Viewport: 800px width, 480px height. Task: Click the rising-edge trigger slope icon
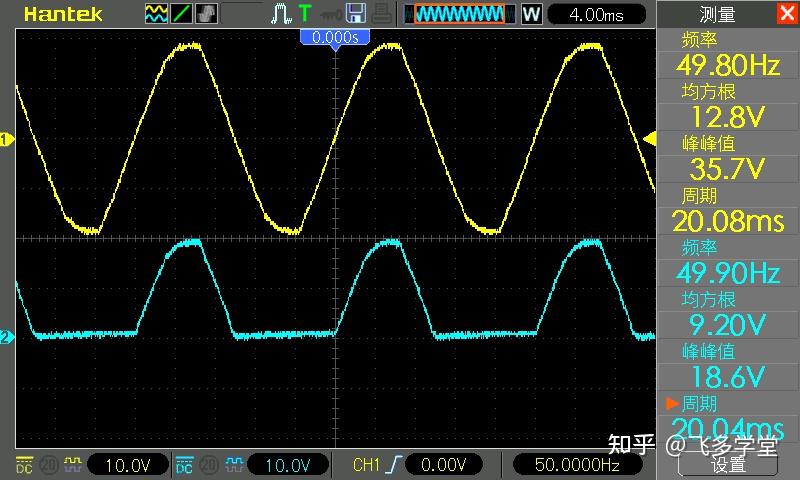click(393, 465)
